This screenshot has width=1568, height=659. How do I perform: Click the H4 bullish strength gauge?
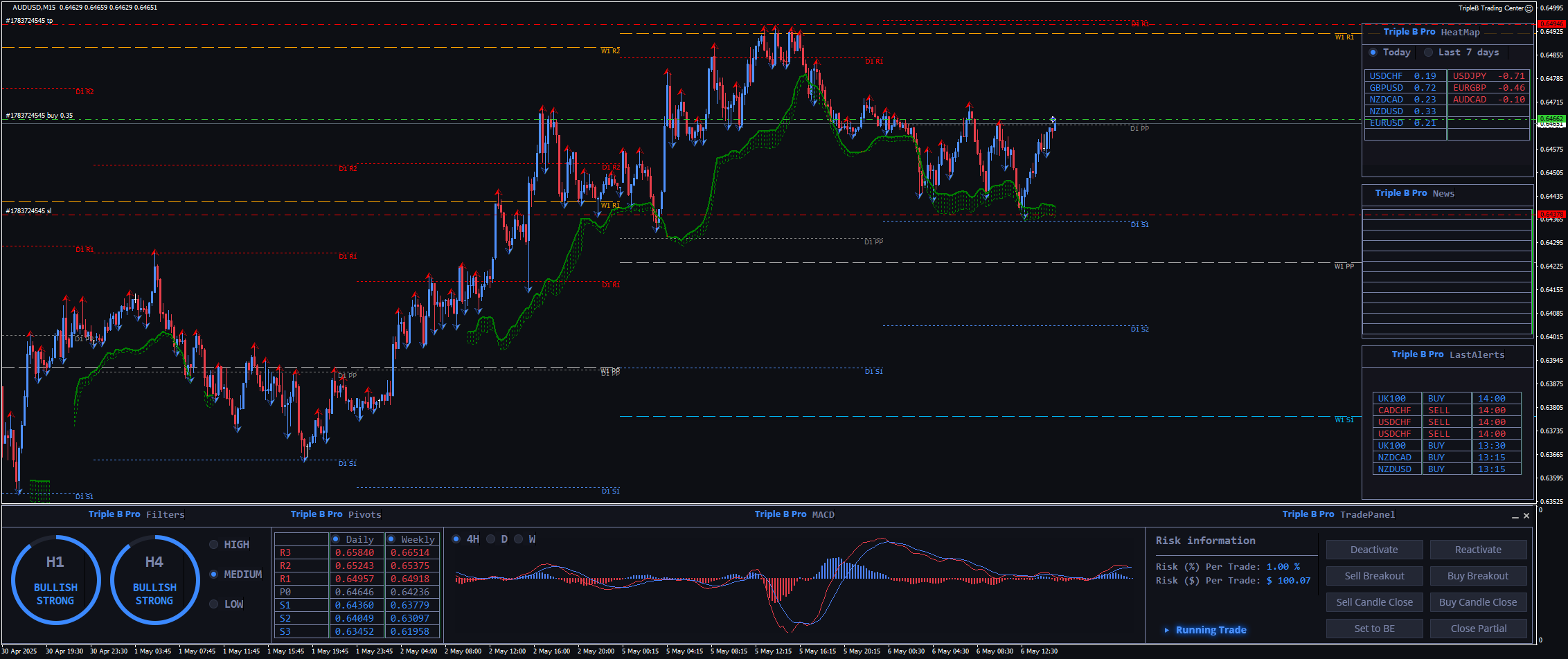[x=154, y=580]
